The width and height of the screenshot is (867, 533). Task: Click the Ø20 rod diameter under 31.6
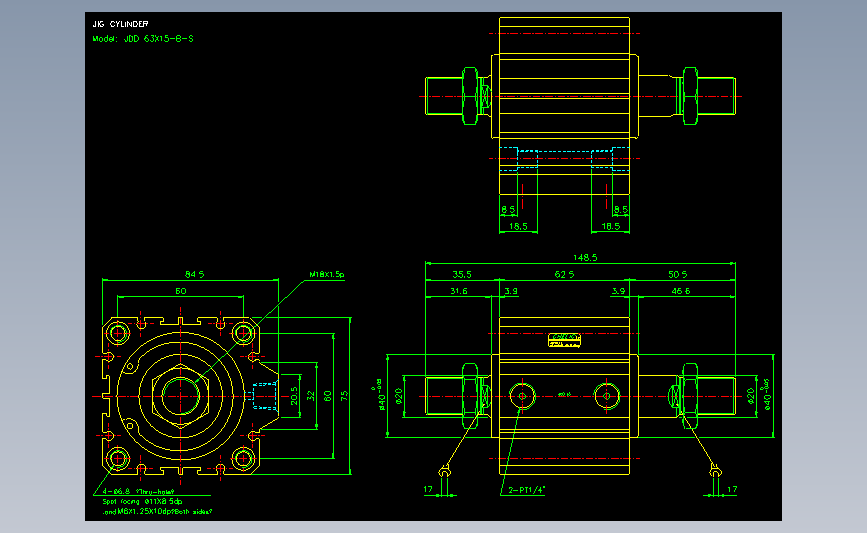pyautogui.click(x=399, y=396)
